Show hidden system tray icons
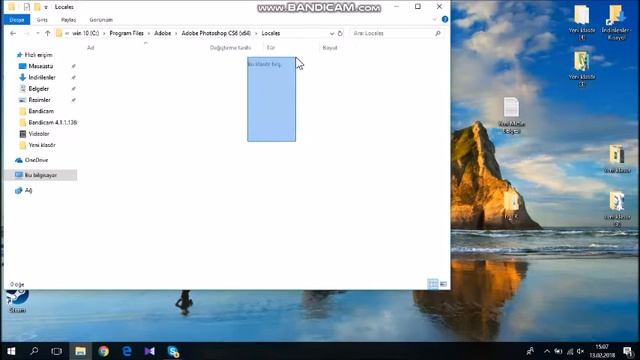640x360 pixels. (547, 351)
